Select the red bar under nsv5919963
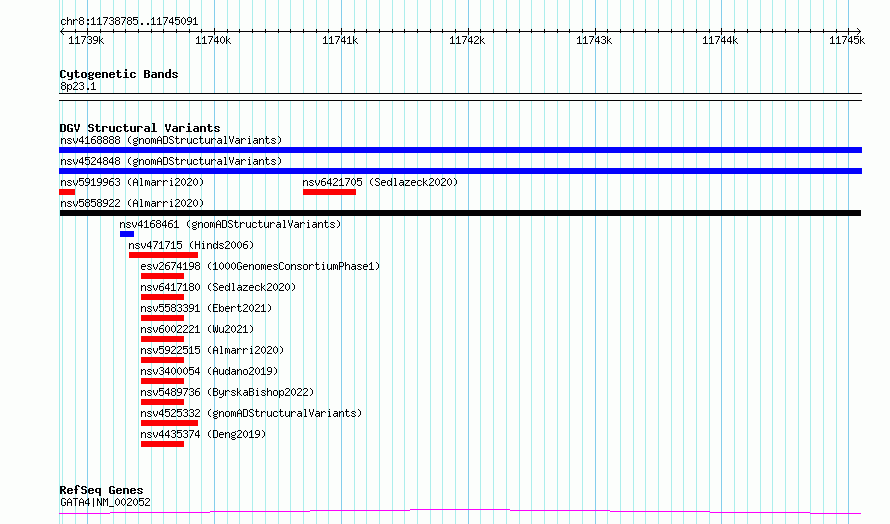Screen dimensions: 890x524 click(x=67, y=192)
